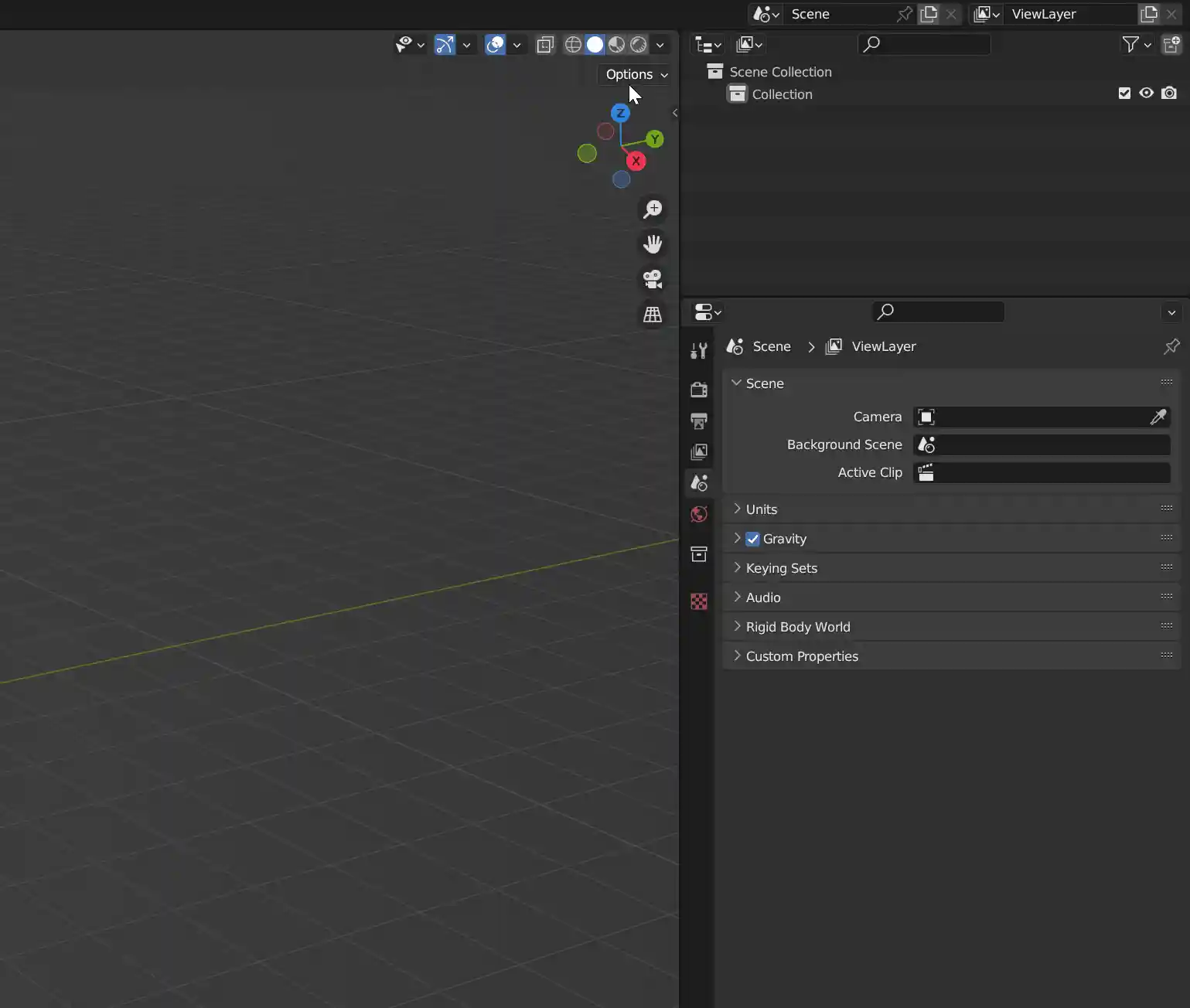Select wireframe viewport shading
This screenshot has width=1190, height=1008.
(x=573, y=45)
